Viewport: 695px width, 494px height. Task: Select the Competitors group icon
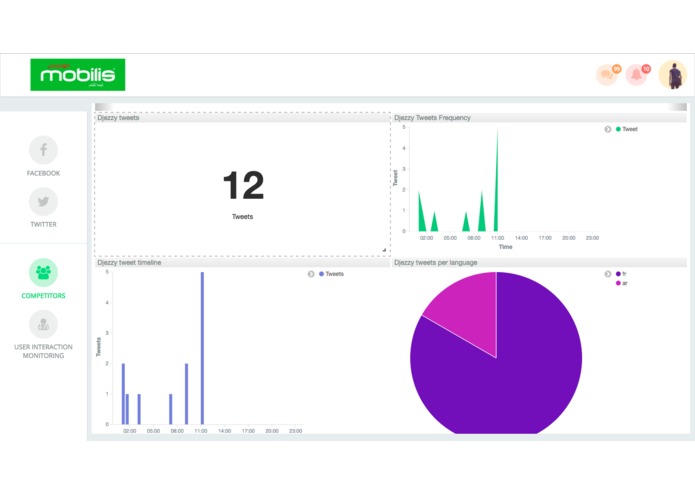[x=43, y=272]
